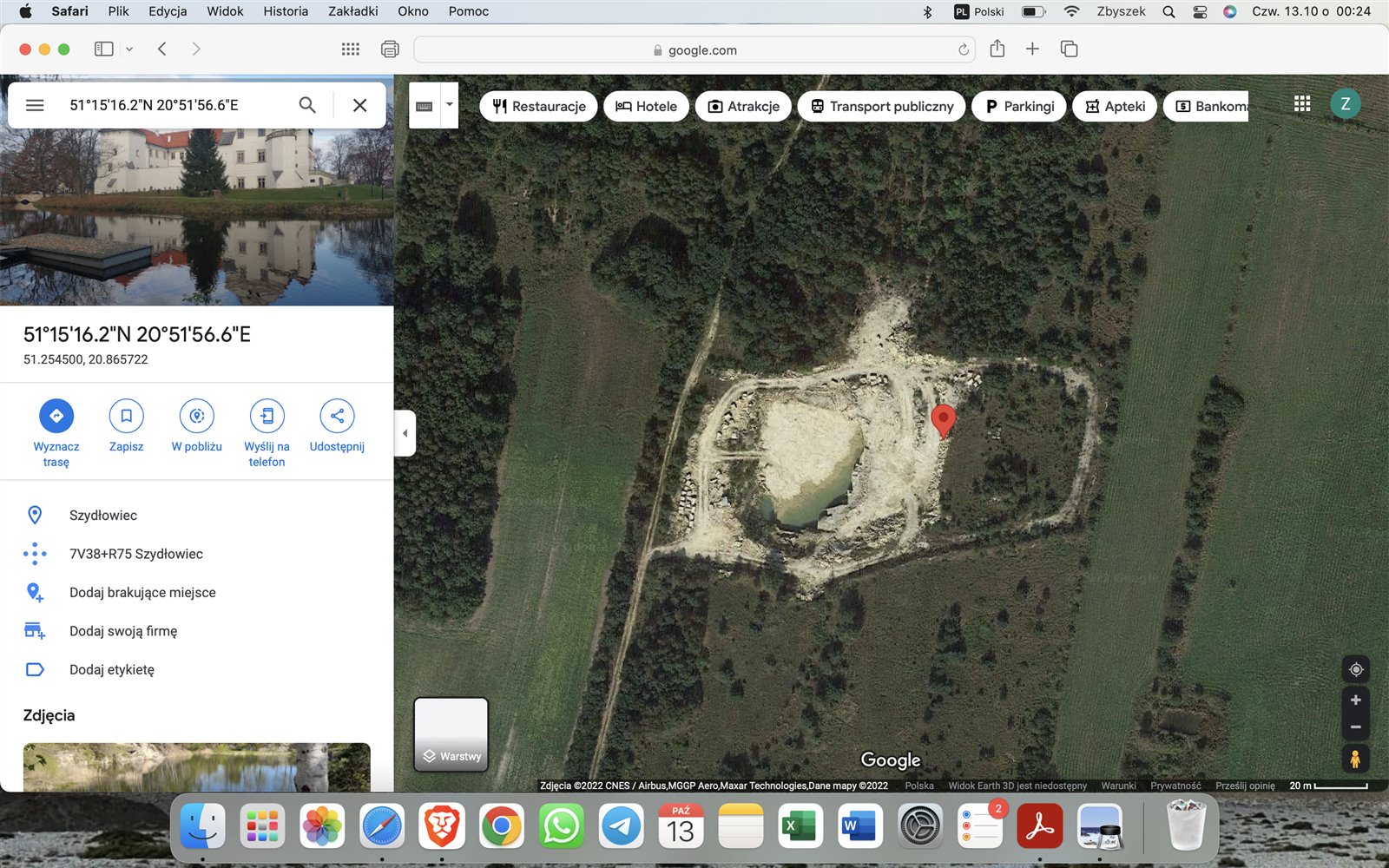The height and width of the screenshot is (868, 1389).
Task: Open the Historia menu
Action: pos(286,11)
